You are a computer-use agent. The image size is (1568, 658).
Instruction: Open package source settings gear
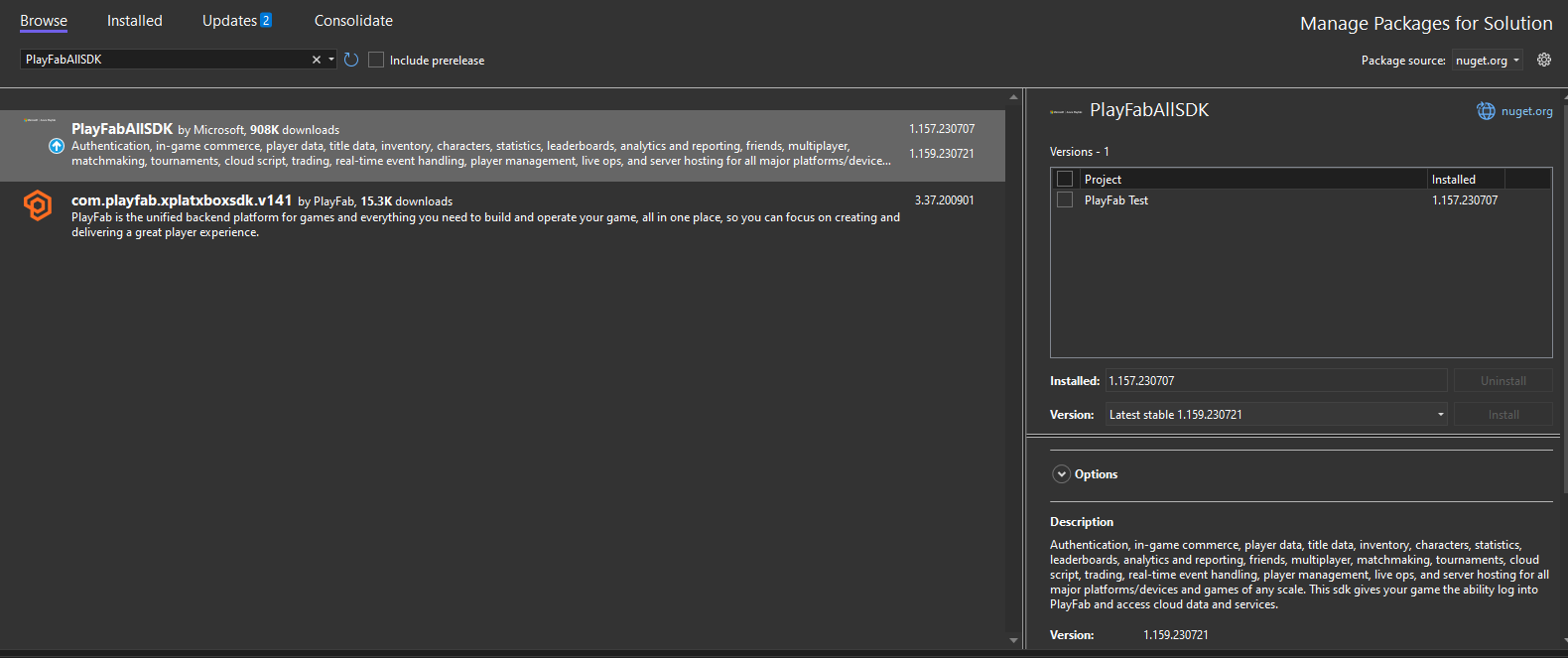coord(1544,60)
